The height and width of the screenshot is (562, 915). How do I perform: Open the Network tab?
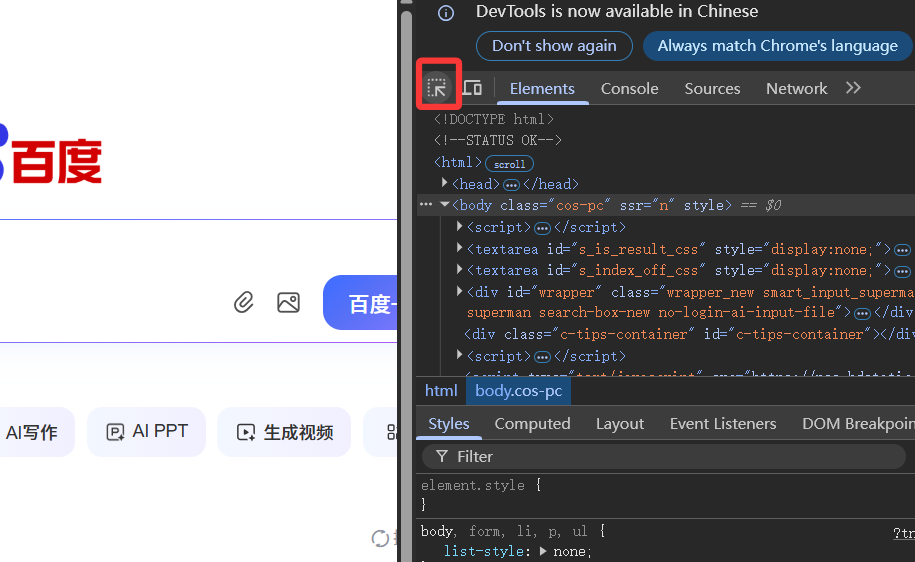coord(796,89)
